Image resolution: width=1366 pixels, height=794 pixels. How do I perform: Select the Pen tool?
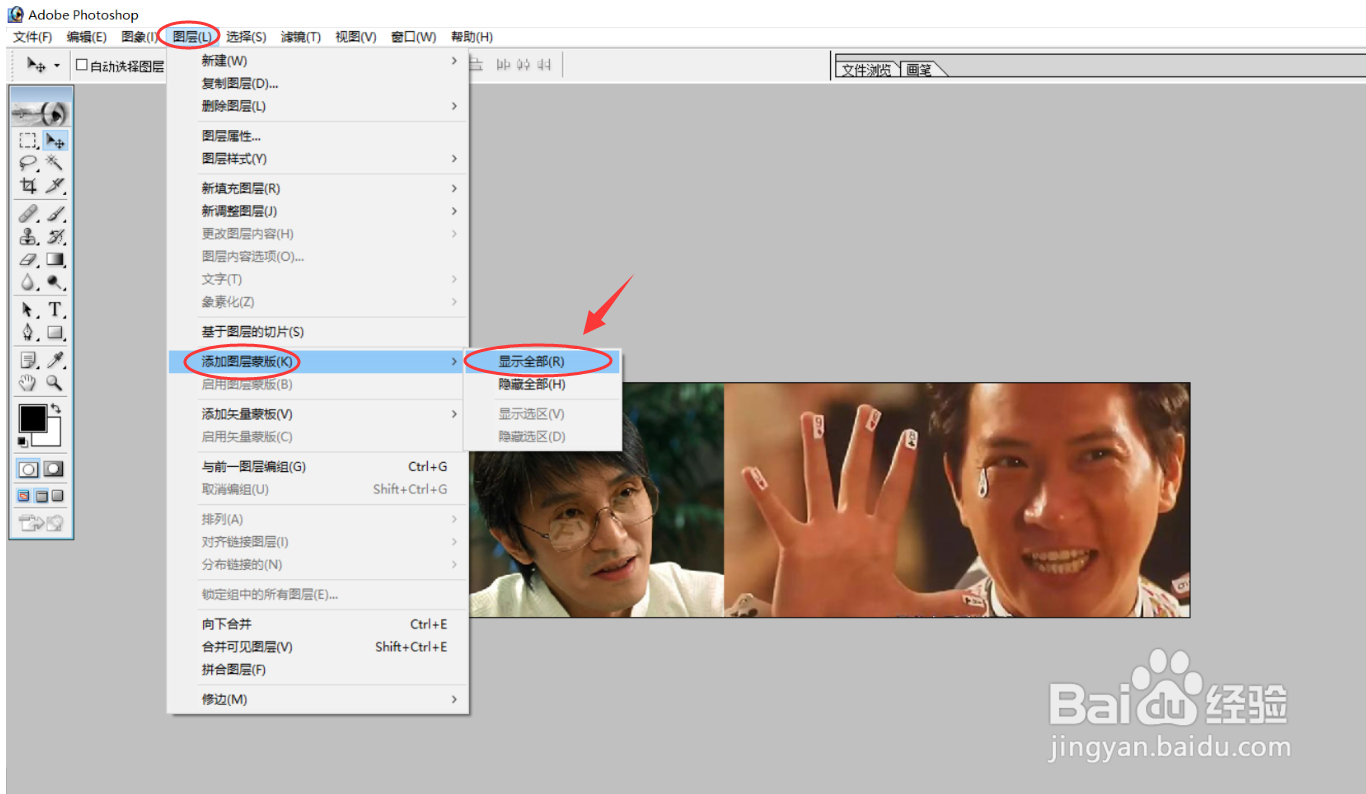[28, 333]
